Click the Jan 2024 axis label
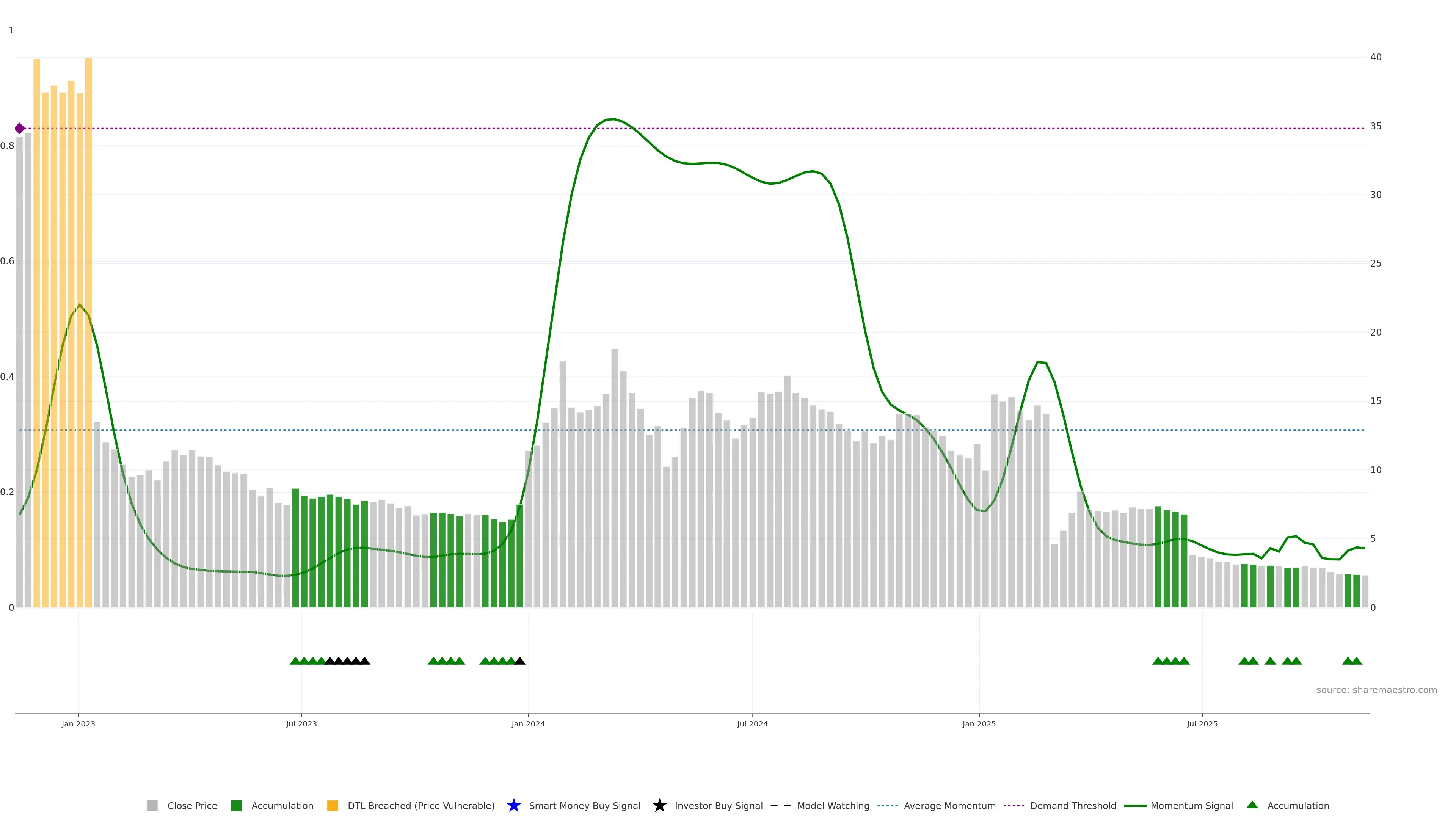1456x819 pixels. pyautogui.click(x=528, y=723)
